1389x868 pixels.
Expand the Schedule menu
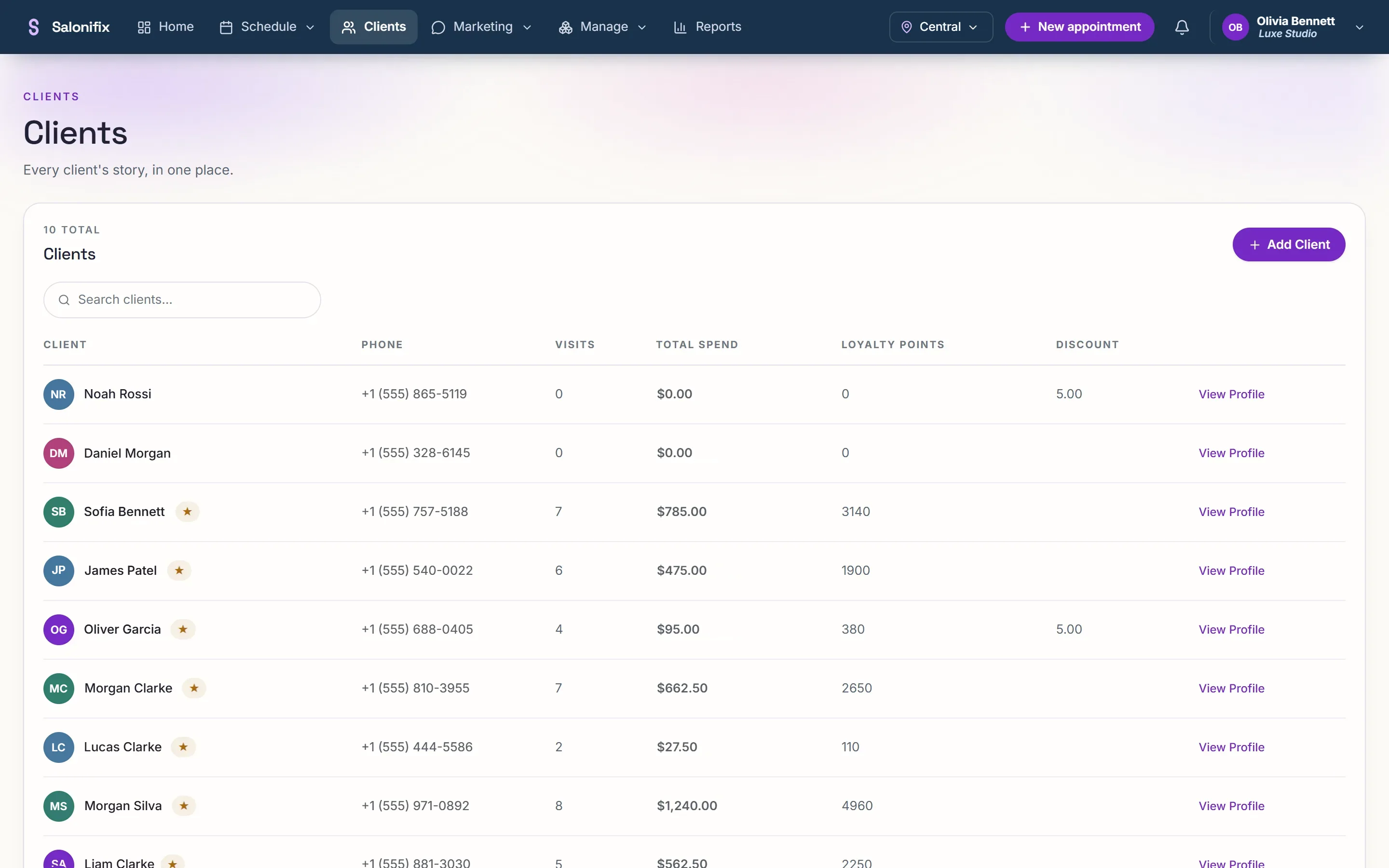coord(267,27)
